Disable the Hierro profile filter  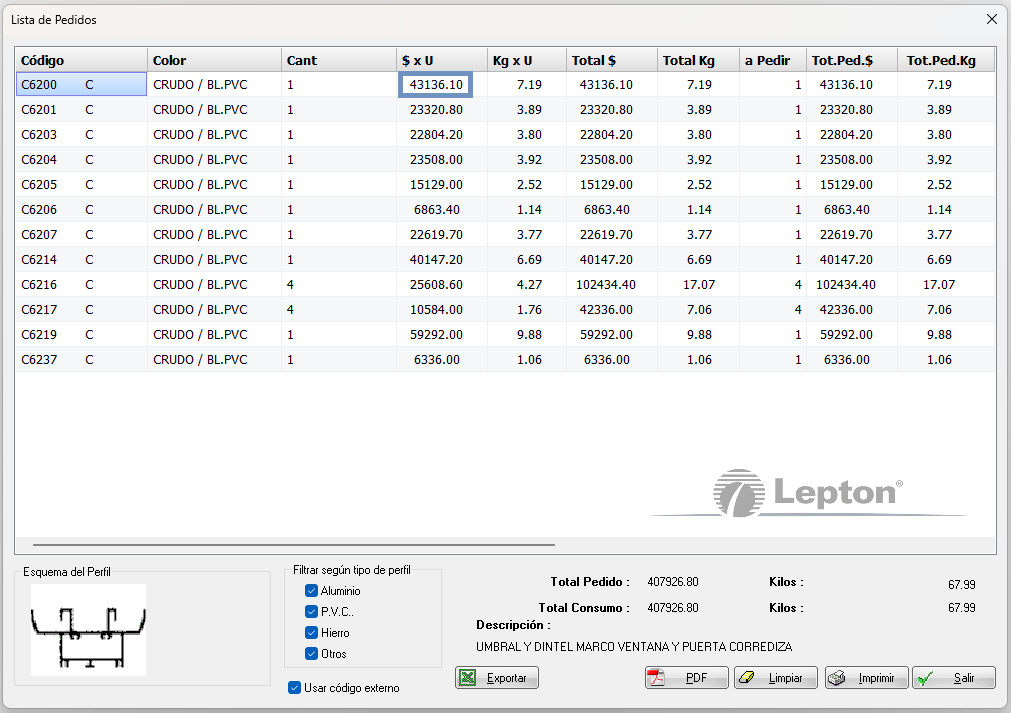[x=312, y=633]
